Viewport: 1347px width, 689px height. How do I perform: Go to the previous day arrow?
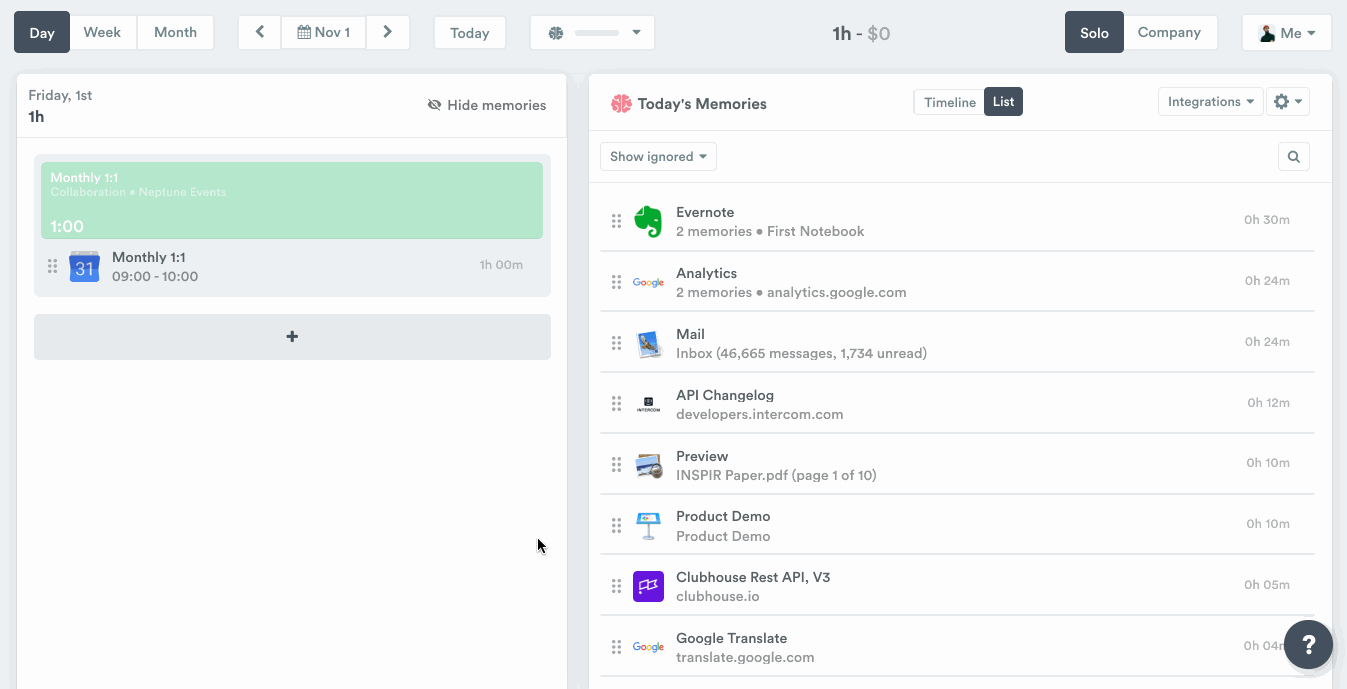point(260,32)
